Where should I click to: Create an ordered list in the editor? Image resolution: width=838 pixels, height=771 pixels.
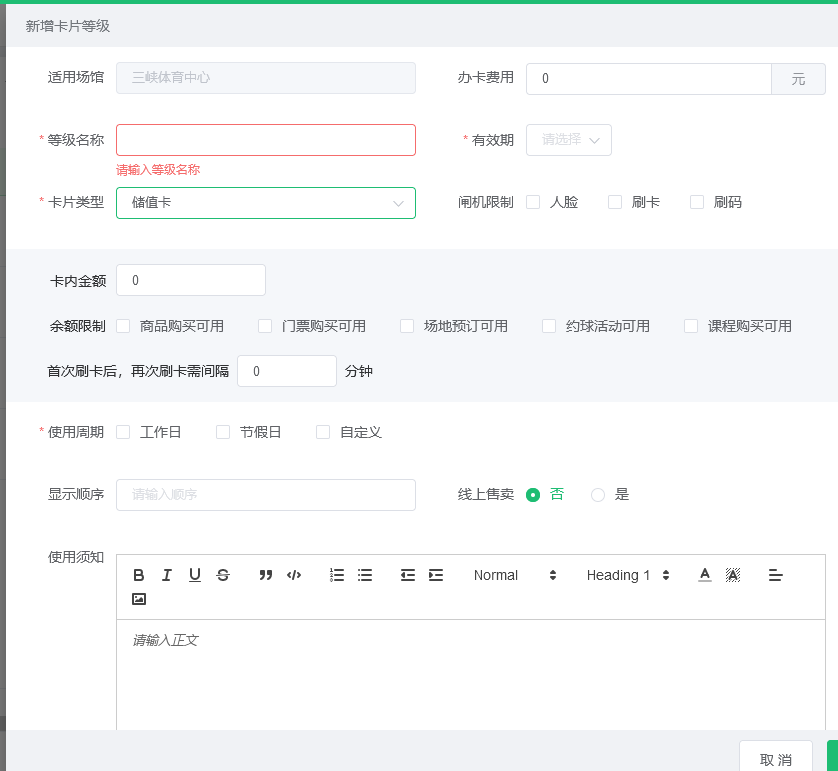pyautogui.click(x=336, y=574)
